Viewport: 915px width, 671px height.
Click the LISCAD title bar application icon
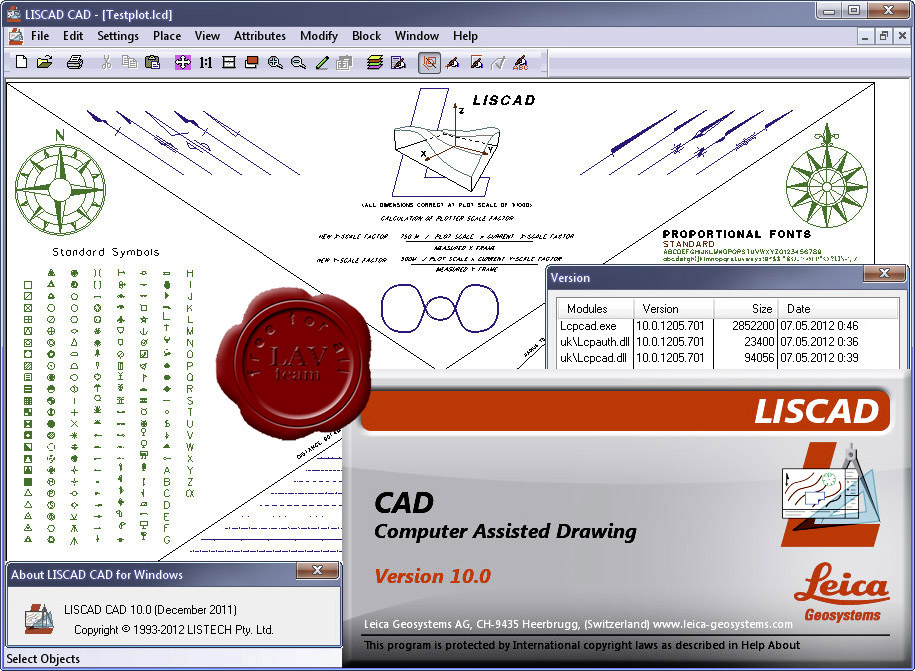click(x=13, y=13)
